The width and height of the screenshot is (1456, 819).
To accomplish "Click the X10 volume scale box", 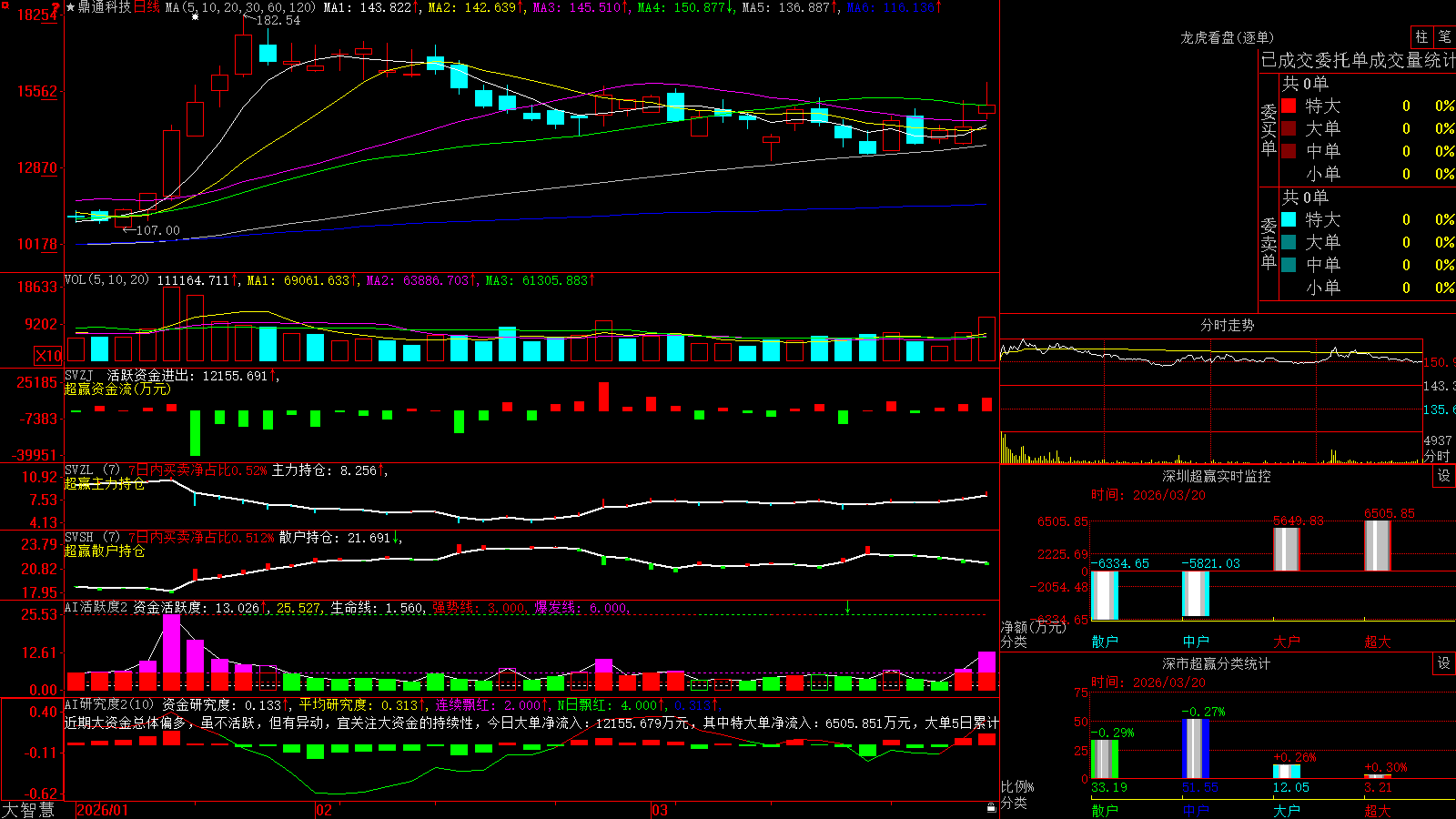I will [48, 356].
